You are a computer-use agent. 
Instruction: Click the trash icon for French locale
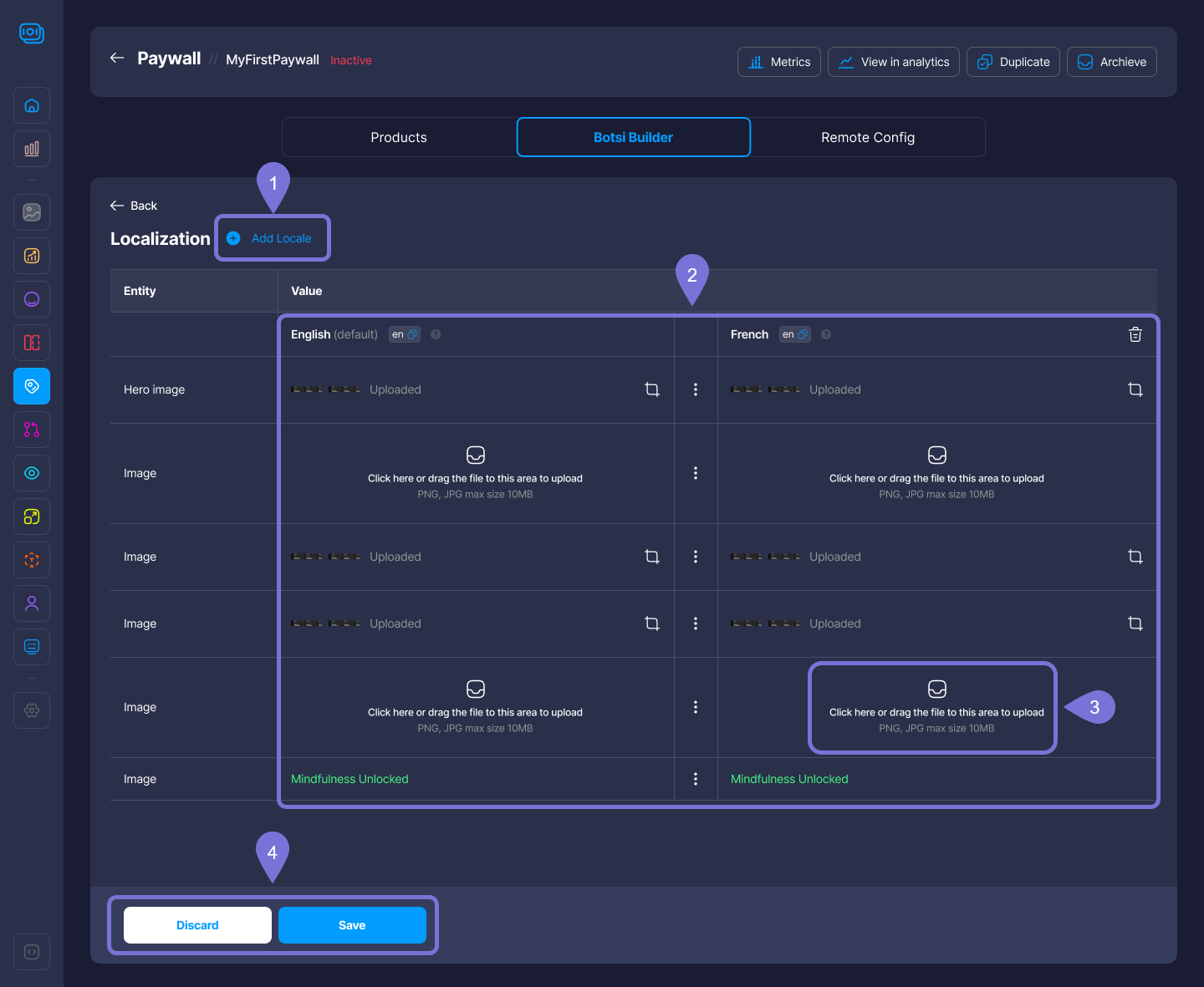coord(1135,334)
